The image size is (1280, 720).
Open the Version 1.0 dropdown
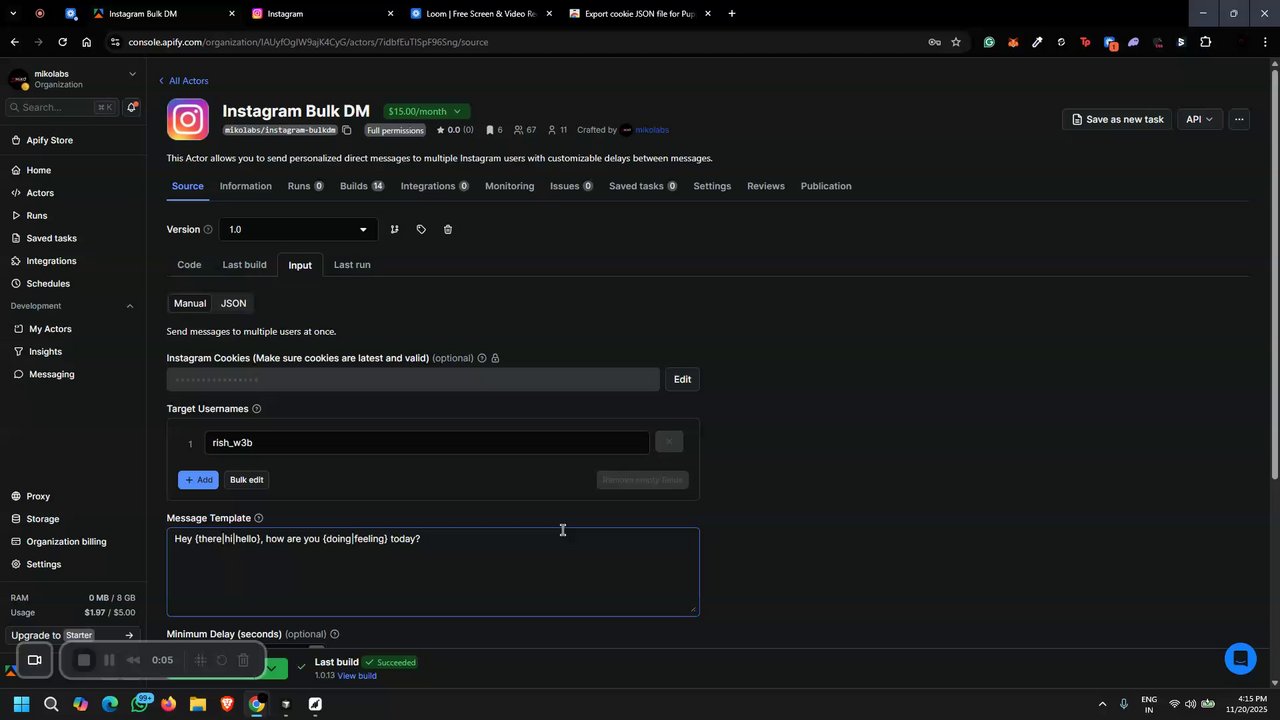[x=298, y=230]
